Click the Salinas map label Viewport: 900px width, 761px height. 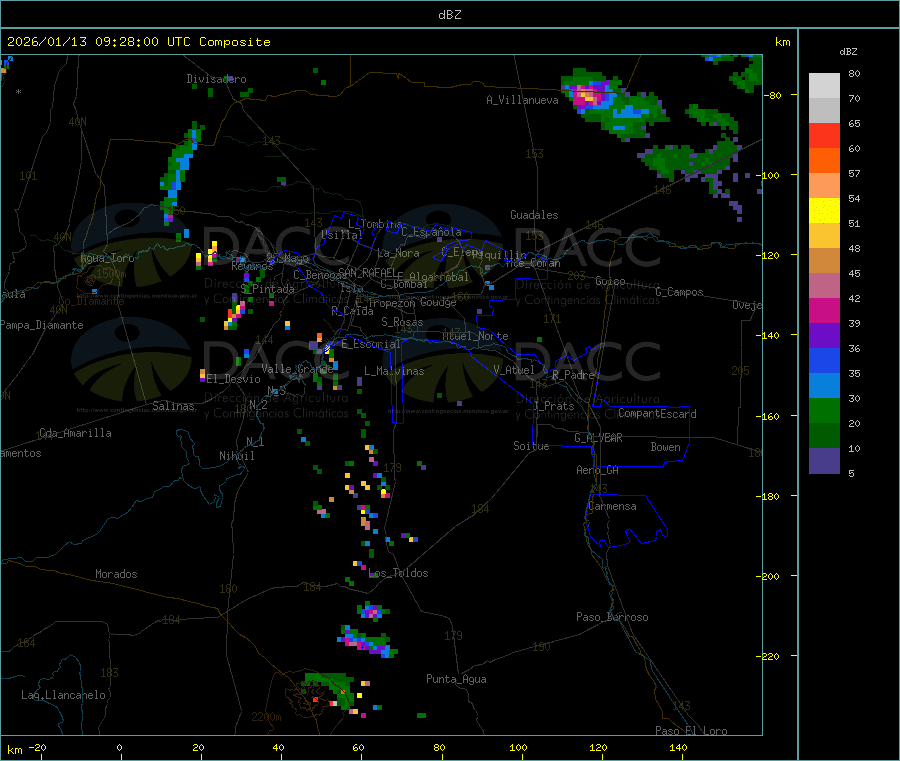click(173, 406)
